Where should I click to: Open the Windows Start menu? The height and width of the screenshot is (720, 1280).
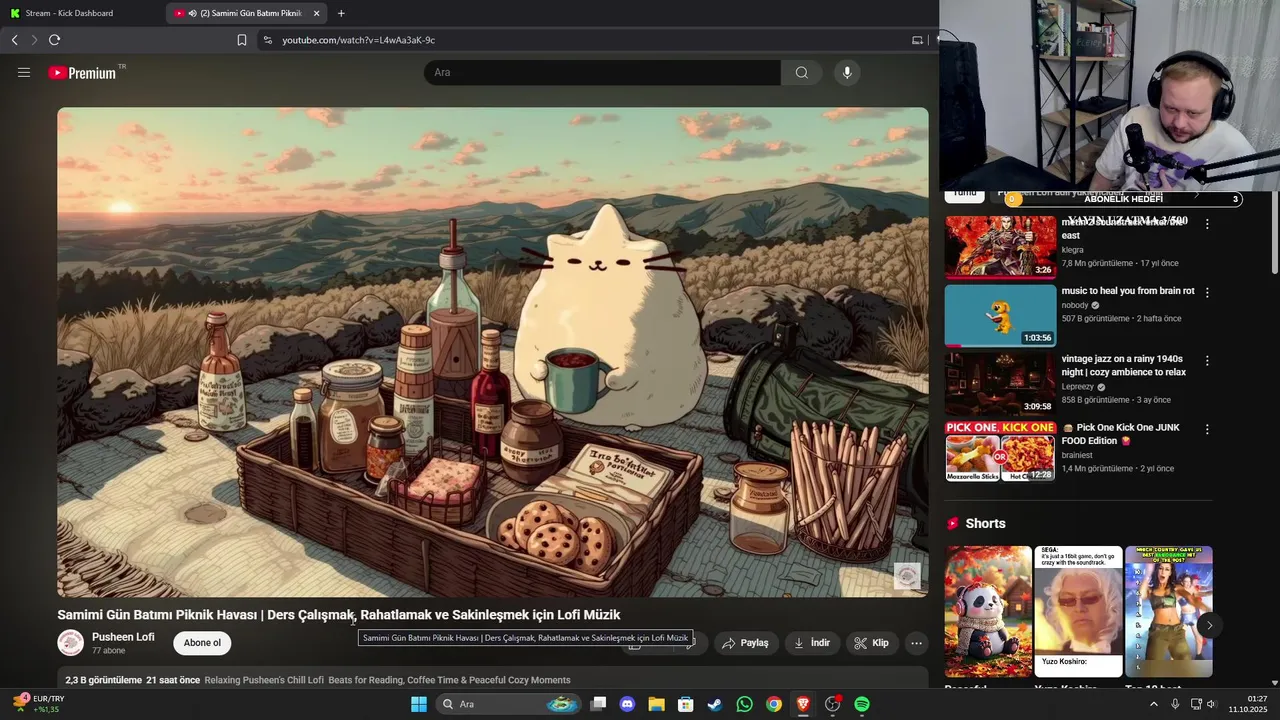418,704
